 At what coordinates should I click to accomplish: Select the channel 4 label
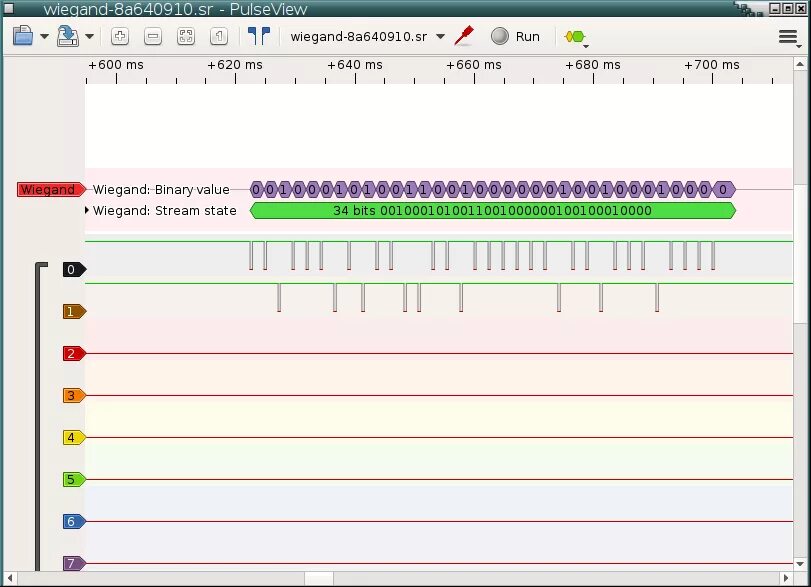74,438
